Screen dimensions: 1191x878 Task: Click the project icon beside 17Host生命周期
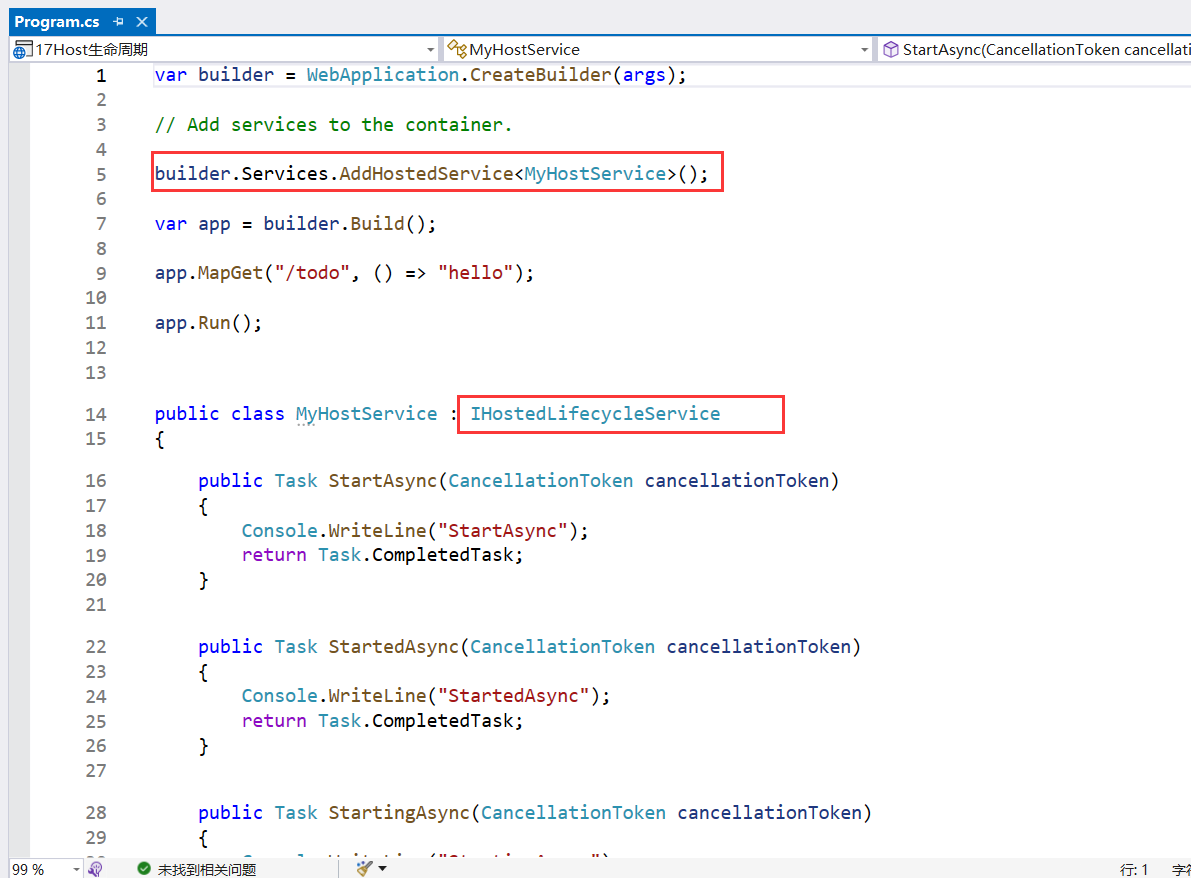(x=22, y=50)
